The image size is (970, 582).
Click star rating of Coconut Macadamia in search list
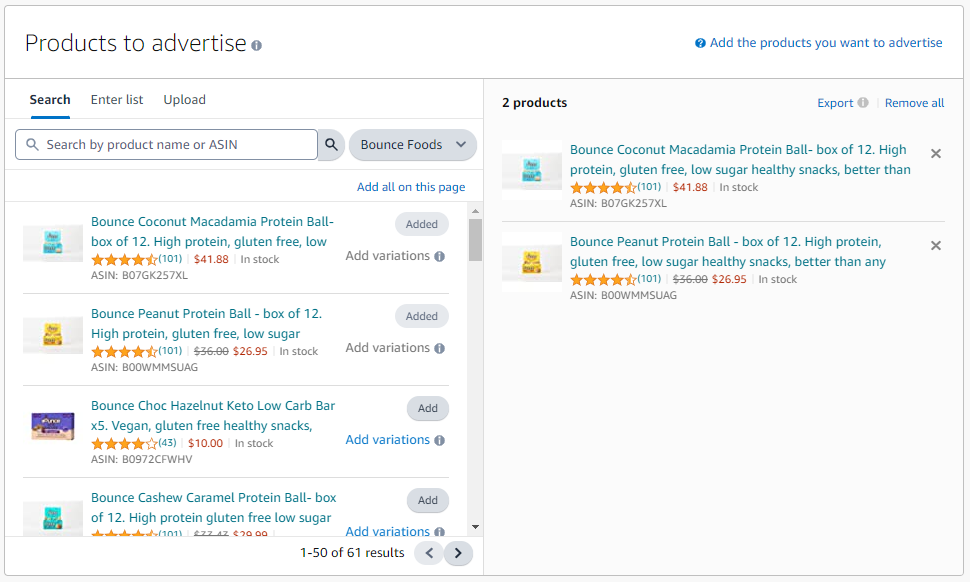pyautogui.click(x=124, y=260)
